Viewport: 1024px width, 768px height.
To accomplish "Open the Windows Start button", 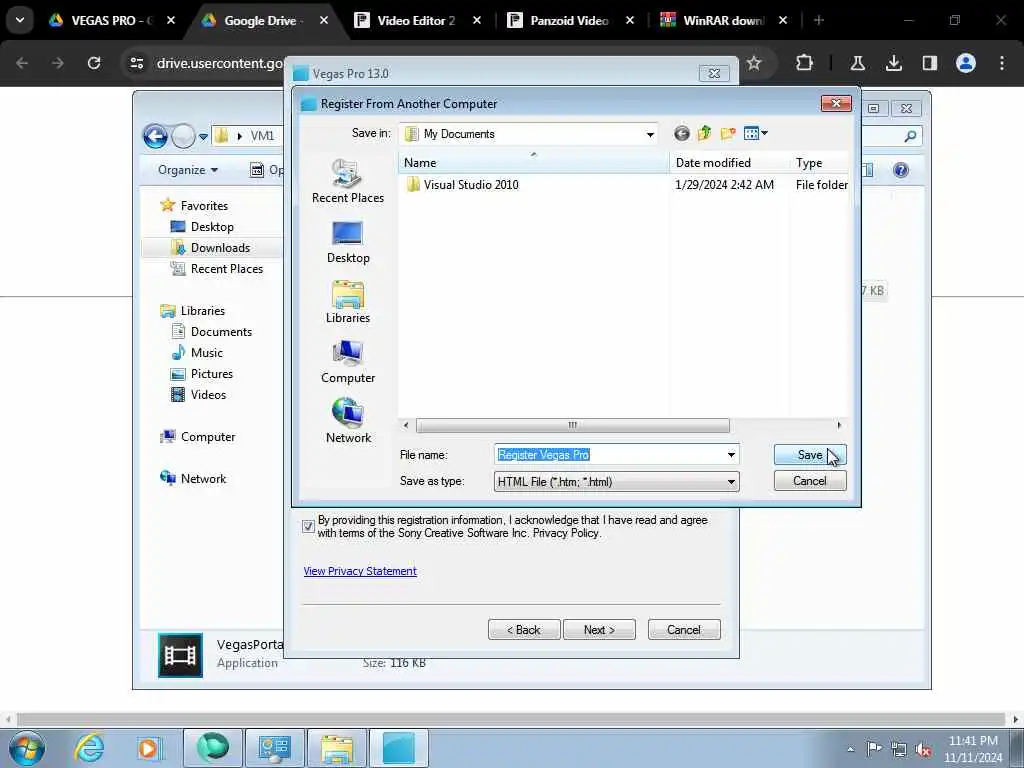I will click(27, 748).
